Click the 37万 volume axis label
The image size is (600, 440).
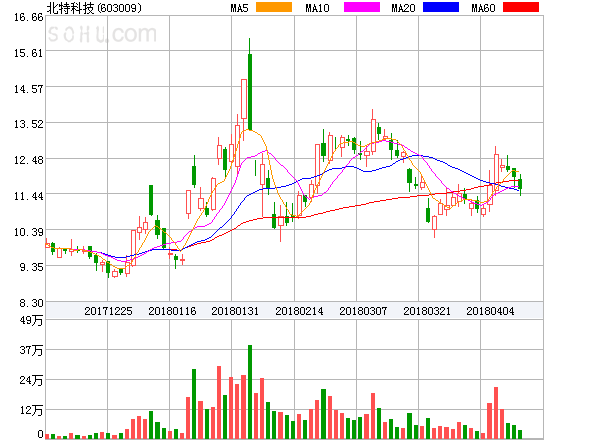31,350
